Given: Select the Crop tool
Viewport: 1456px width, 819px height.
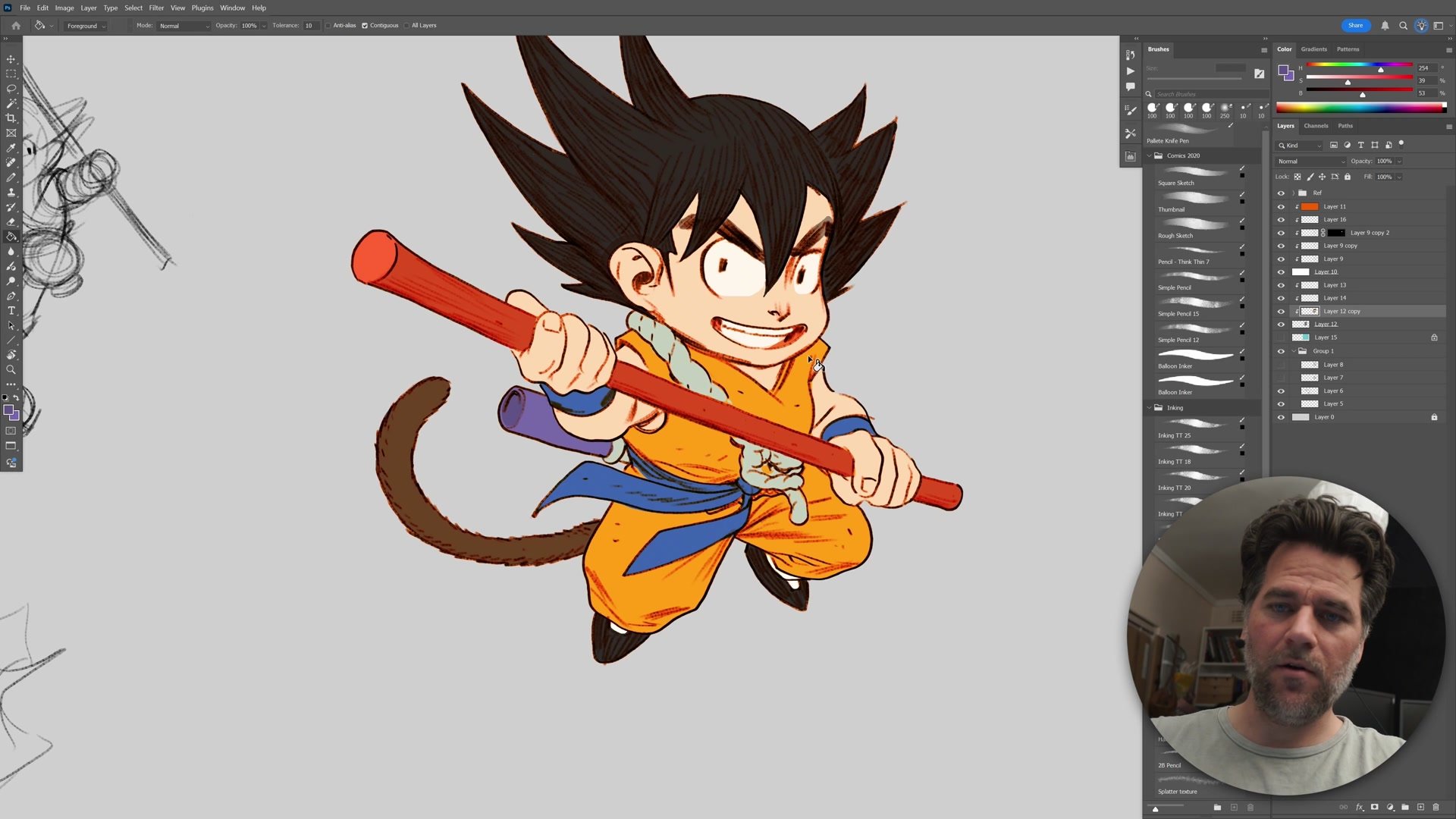Looking at the screenshot, I should (x=11, y=118).
